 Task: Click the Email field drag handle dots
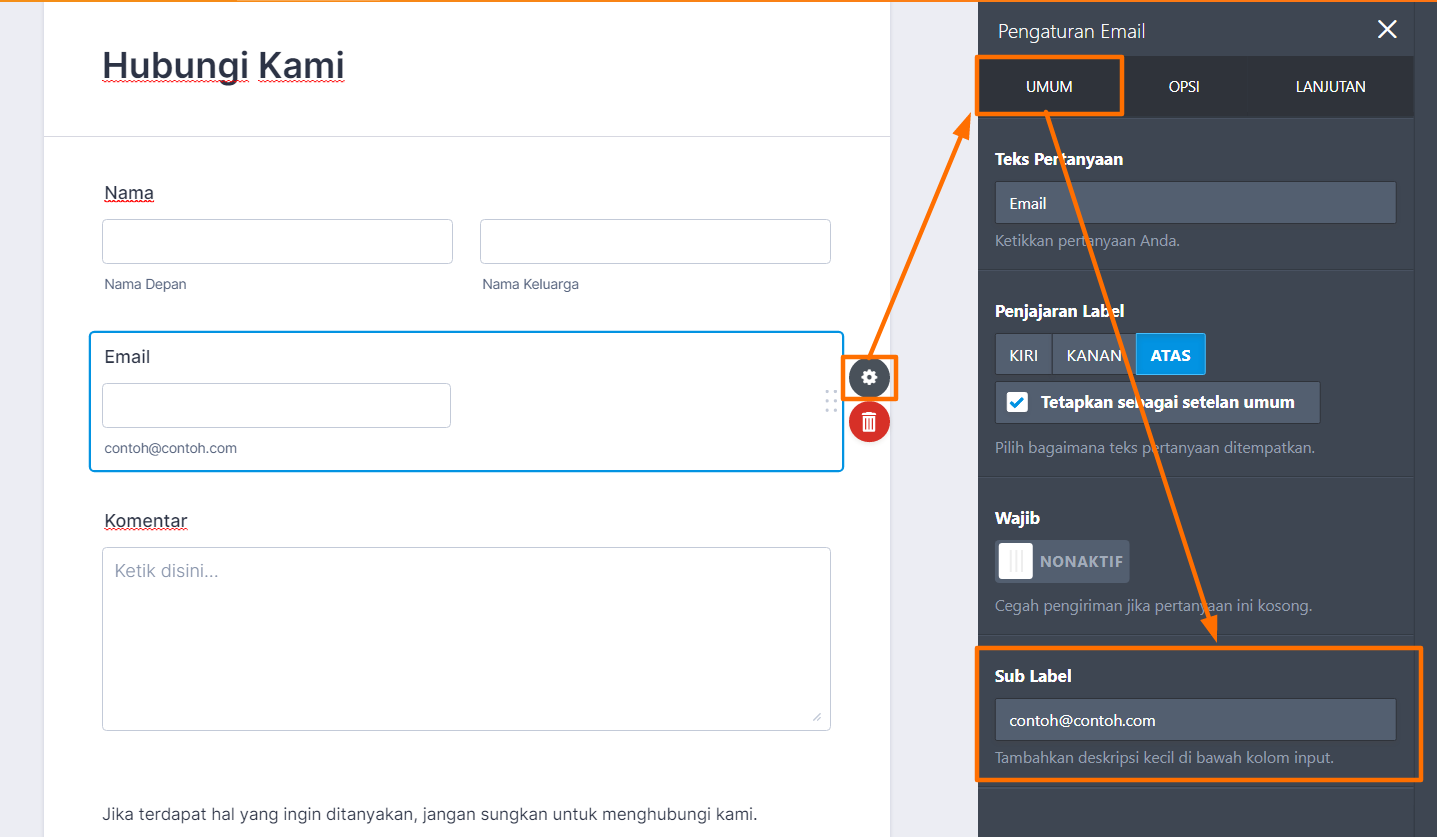coord(831,401)
